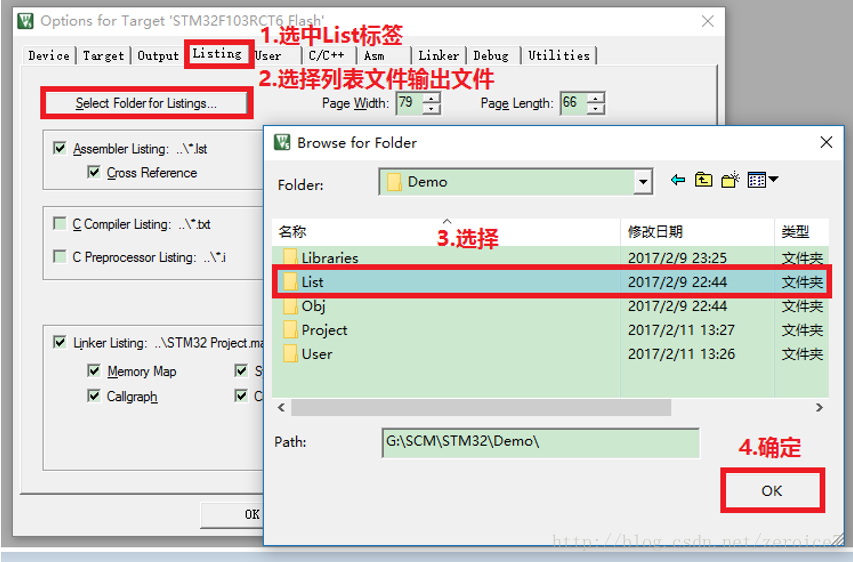Viewport: 853px width, 562px height.
Task: Open the C/C++ tab
Action: (x=326, y=55)
